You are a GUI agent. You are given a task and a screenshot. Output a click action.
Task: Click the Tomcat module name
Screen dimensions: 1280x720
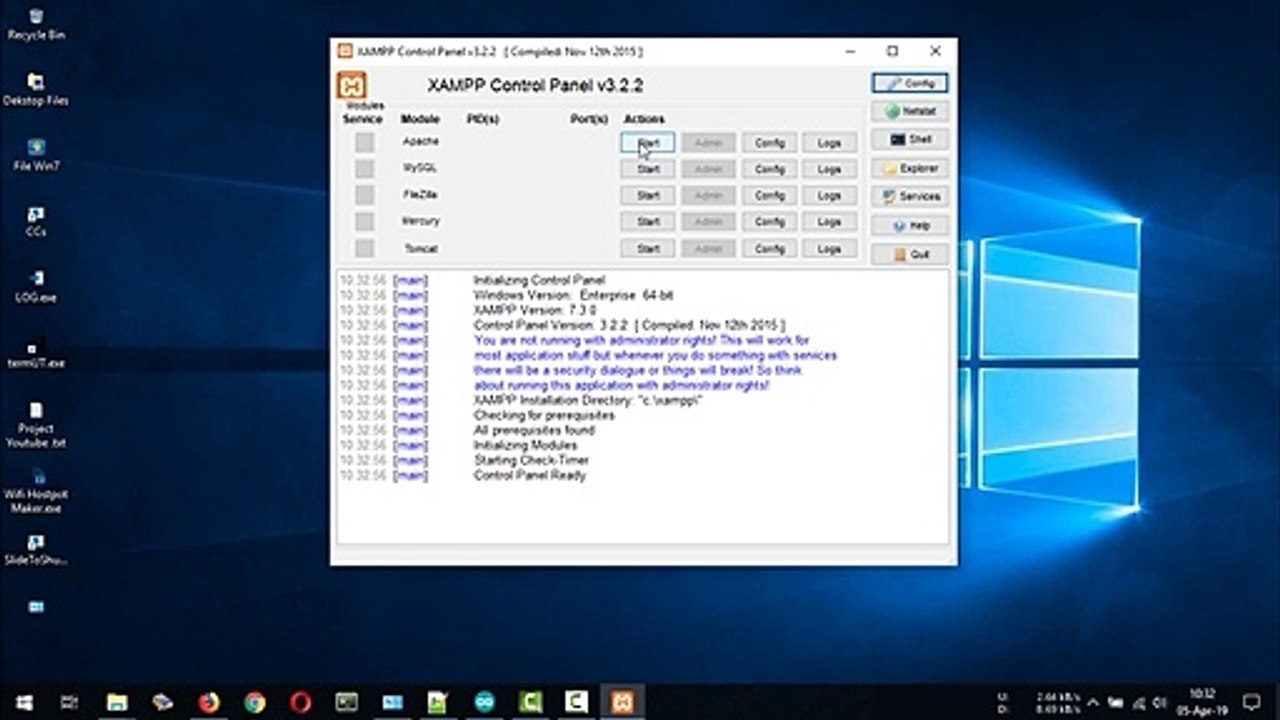[421, 248]
